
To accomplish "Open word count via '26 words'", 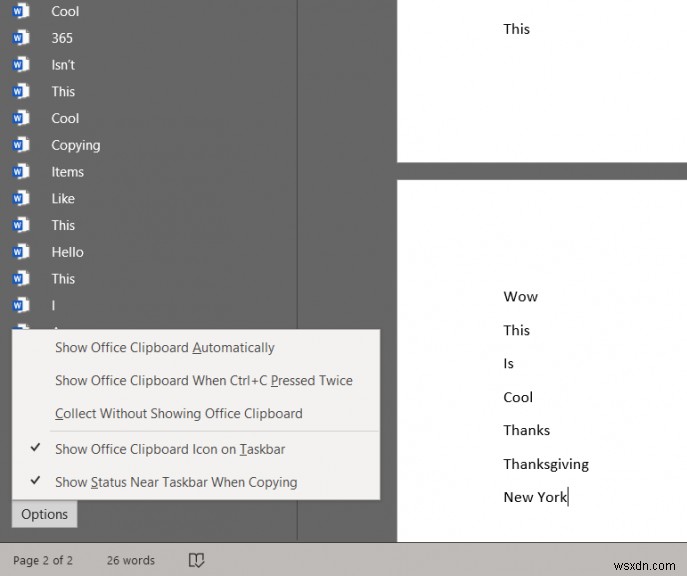I will (x=131, y=560).
